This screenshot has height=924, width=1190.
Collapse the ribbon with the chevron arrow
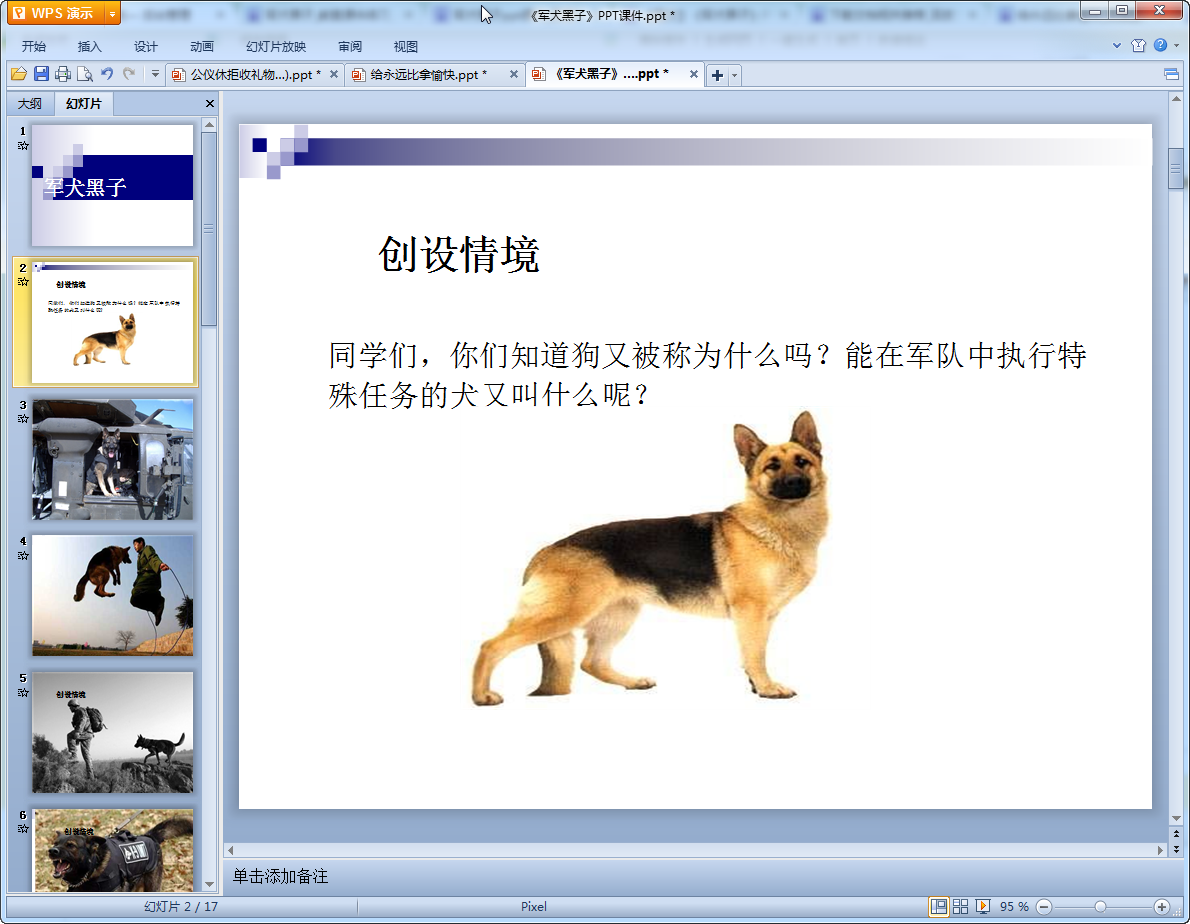[1117, 46]
